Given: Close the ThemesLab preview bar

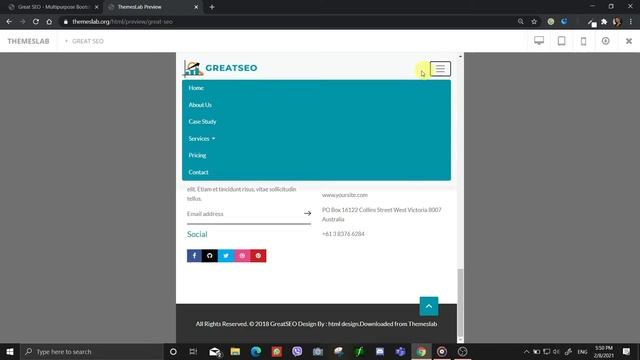Looking at the screenshot, I should pos(629,41).
